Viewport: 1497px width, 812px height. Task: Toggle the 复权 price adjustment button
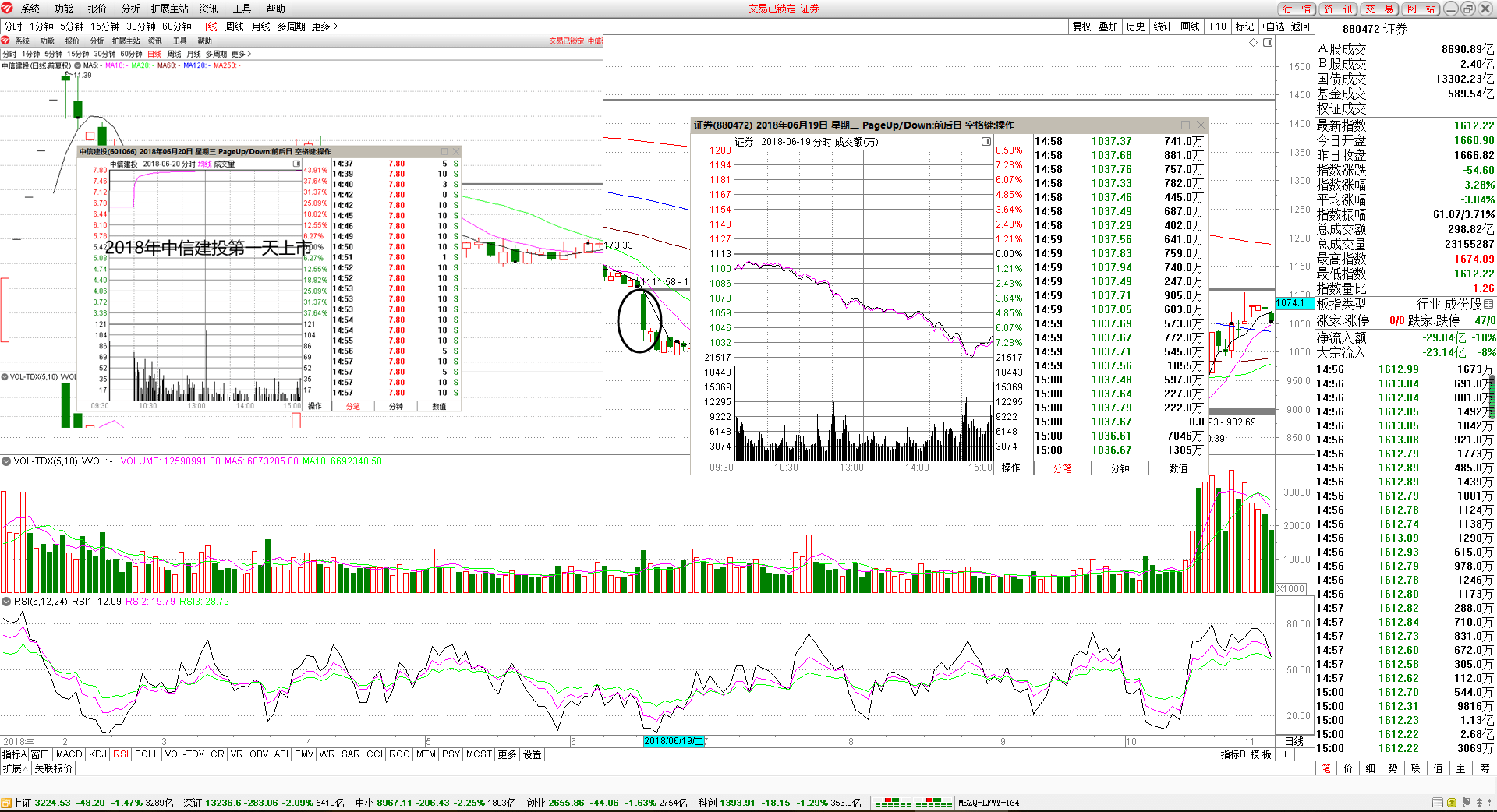tap(1081, 26)
